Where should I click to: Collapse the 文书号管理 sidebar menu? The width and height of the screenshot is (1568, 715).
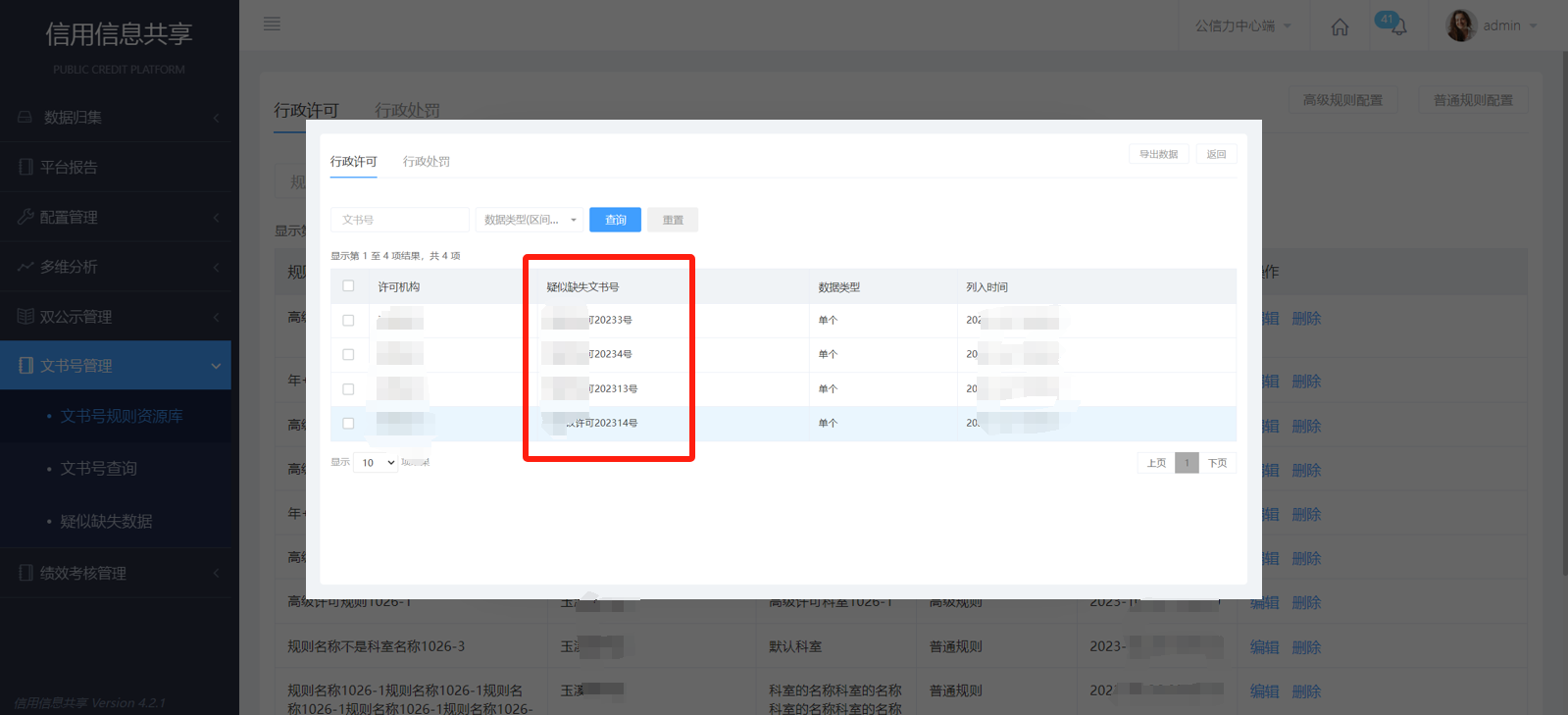(216, 366)
